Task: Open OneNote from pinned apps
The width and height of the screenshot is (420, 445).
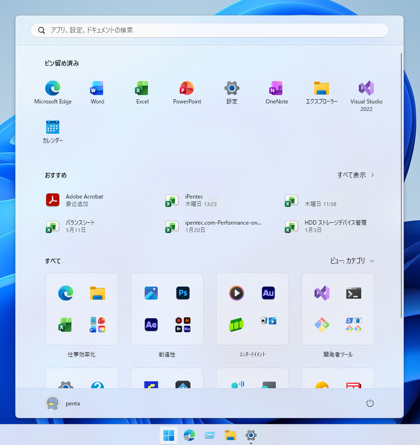Action: coord(276,92)
